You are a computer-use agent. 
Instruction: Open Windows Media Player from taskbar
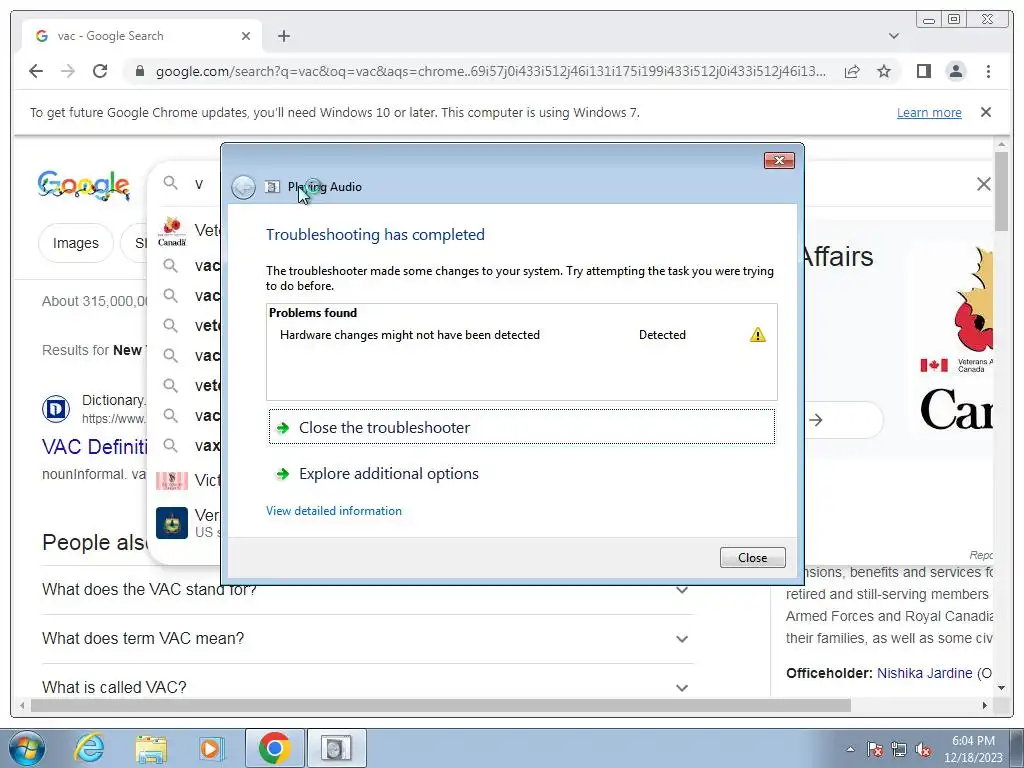(x=212, y=748)
